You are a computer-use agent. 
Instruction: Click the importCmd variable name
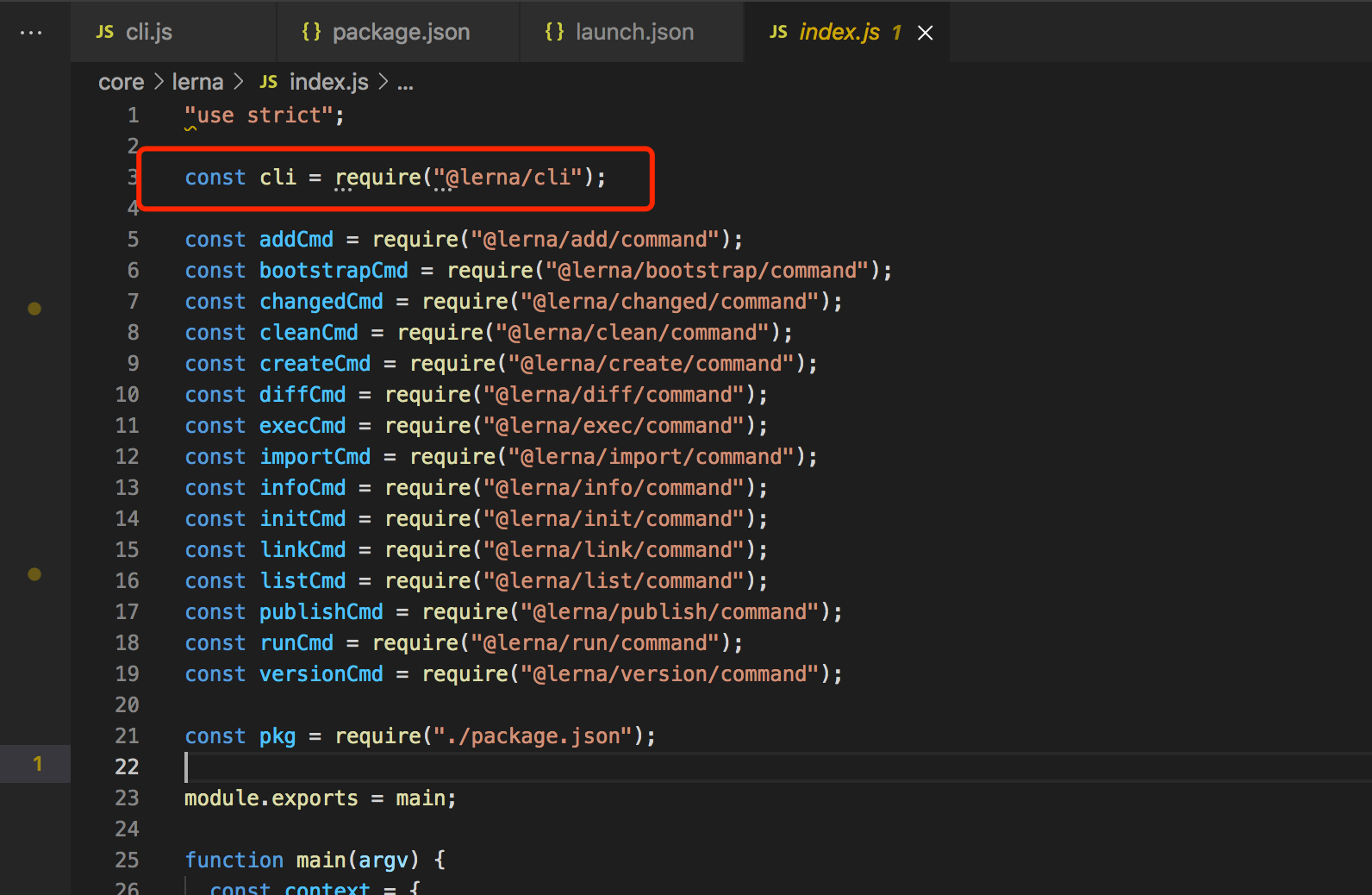coord(315,457)
